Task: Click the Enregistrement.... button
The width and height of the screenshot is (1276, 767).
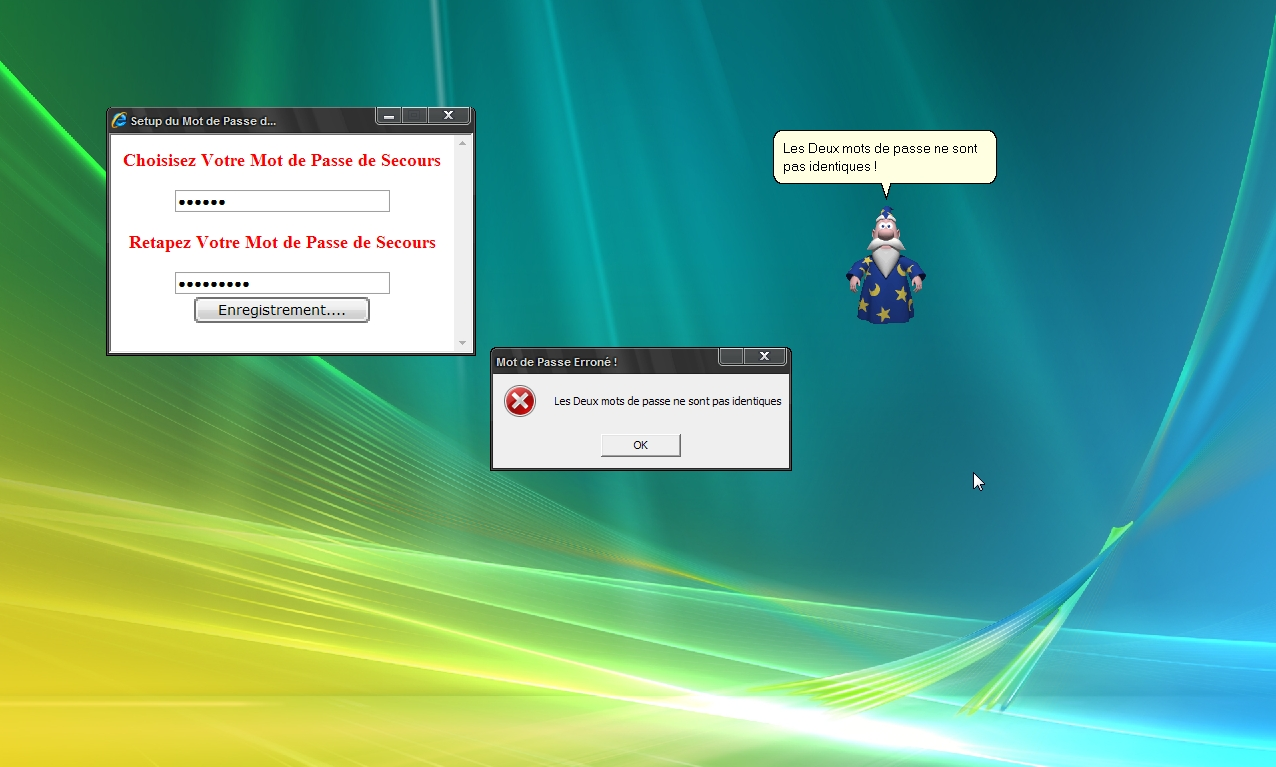Action: click(282, 310)
